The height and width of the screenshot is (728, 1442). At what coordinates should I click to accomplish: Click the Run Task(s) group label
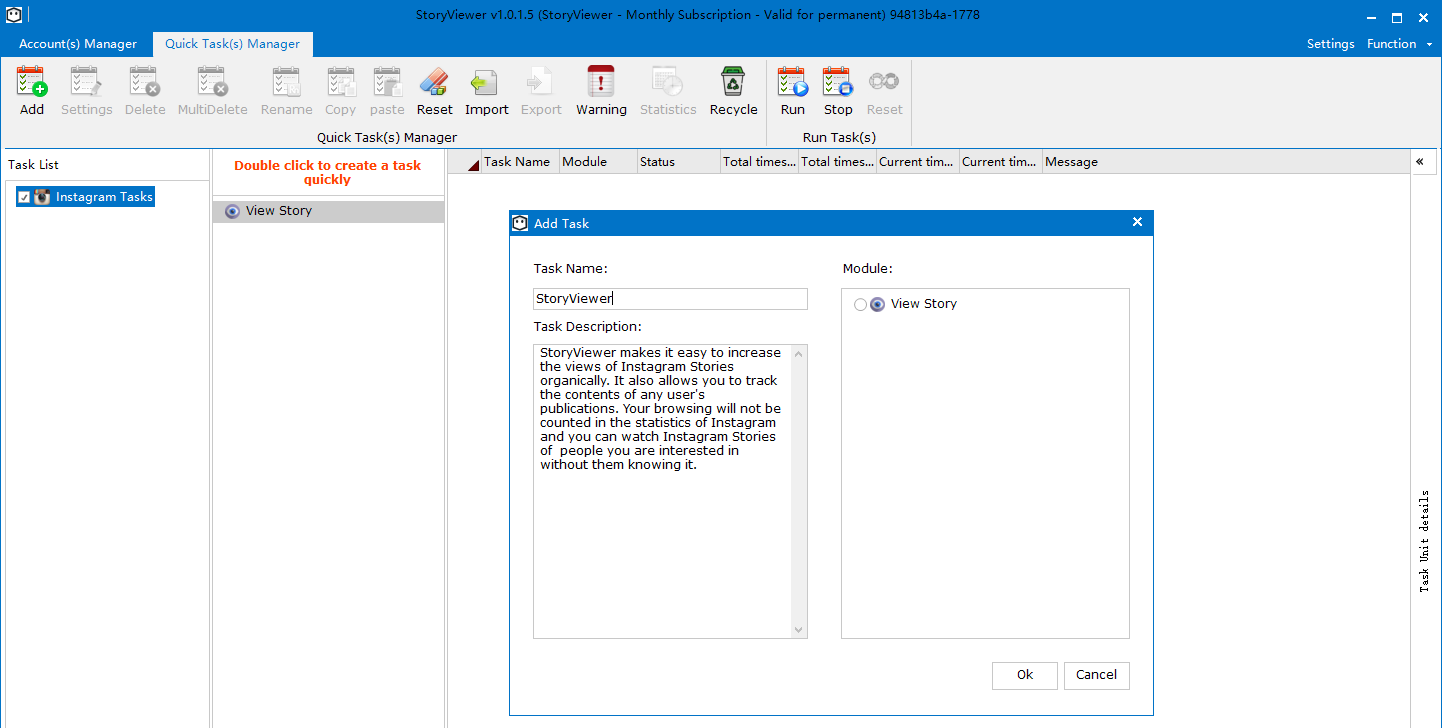(x=839, y=138)
